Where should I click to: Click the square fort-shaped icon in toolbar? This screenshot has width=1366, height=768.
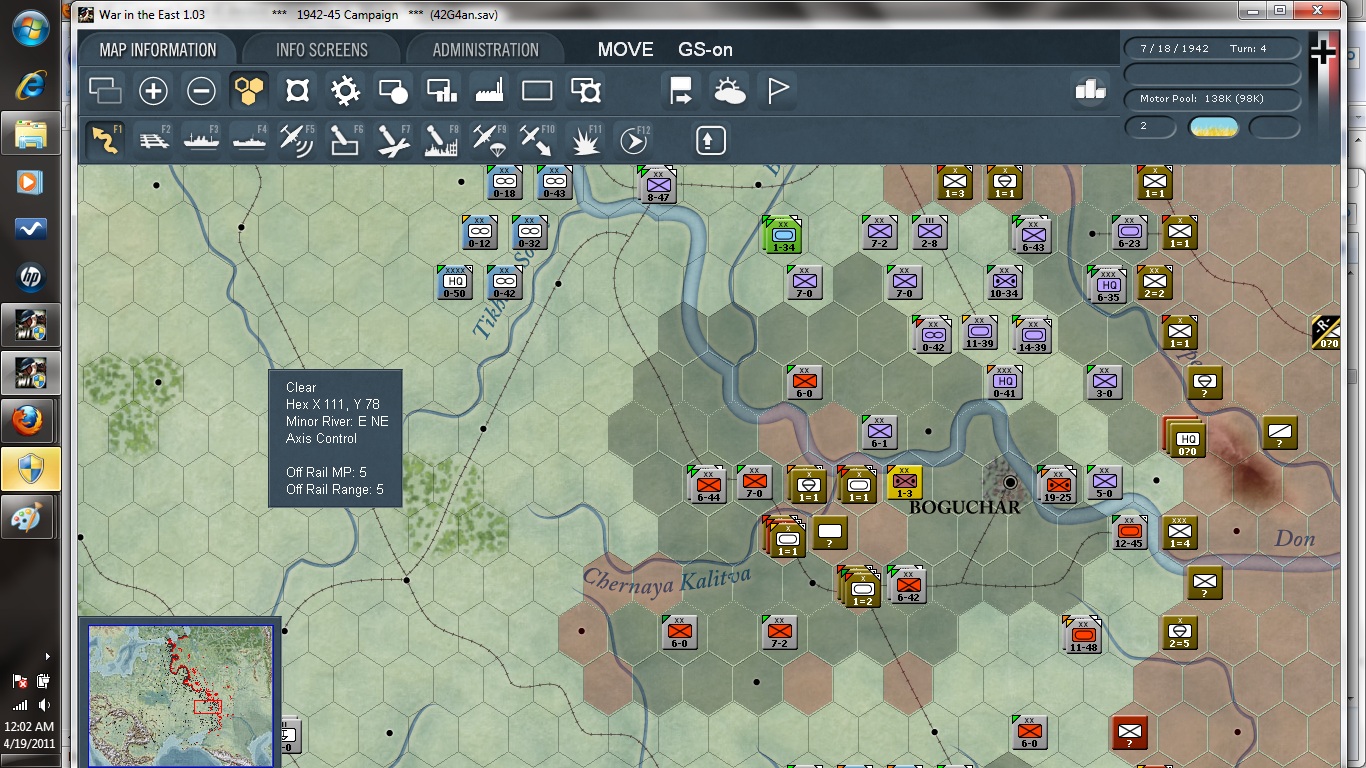(297, 92)
